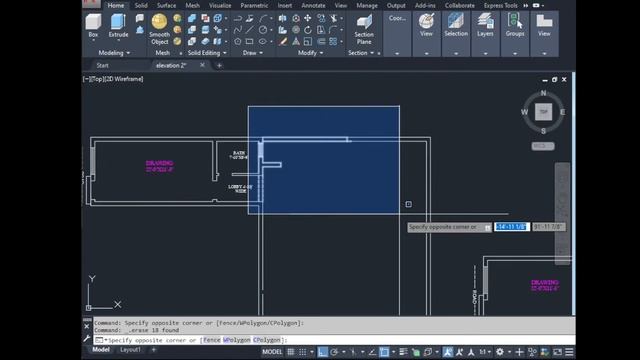The width and height of the screenshot is (640, 360).
Task: Switch to the Surface ribbon tab
Action: click(x=166, y=5)
